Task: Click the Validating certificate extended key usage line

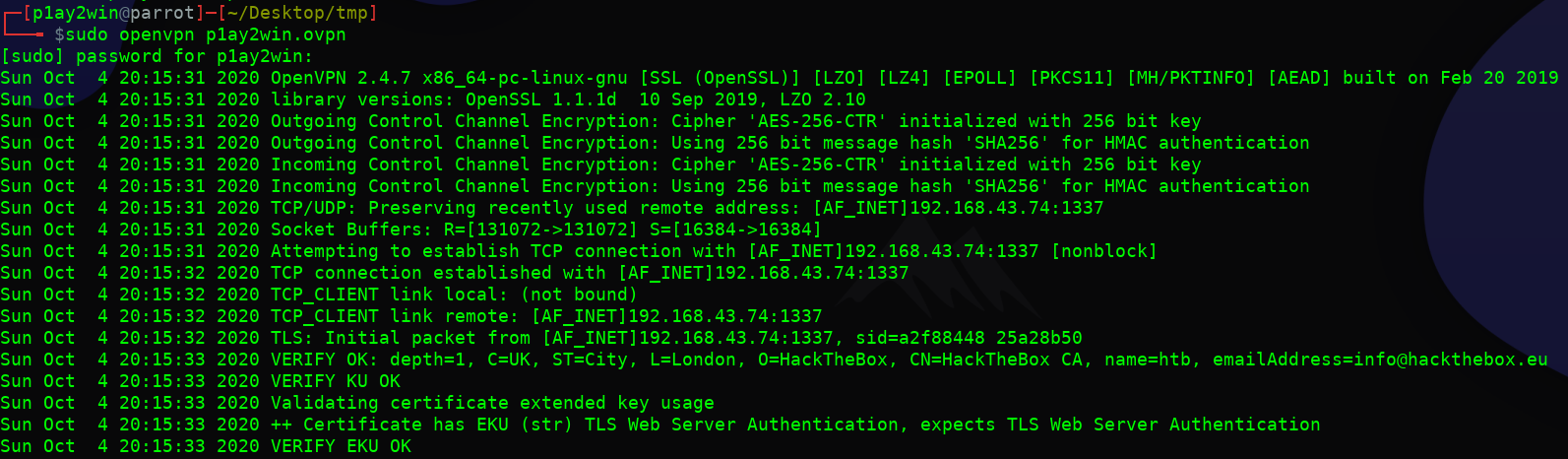Action: coord(492,403)
